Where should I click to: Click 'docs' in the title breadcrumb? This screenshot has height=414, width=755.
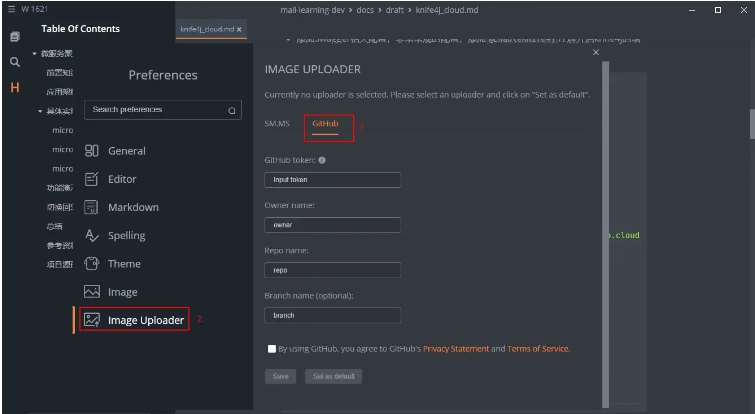click(x=365, y=10)
